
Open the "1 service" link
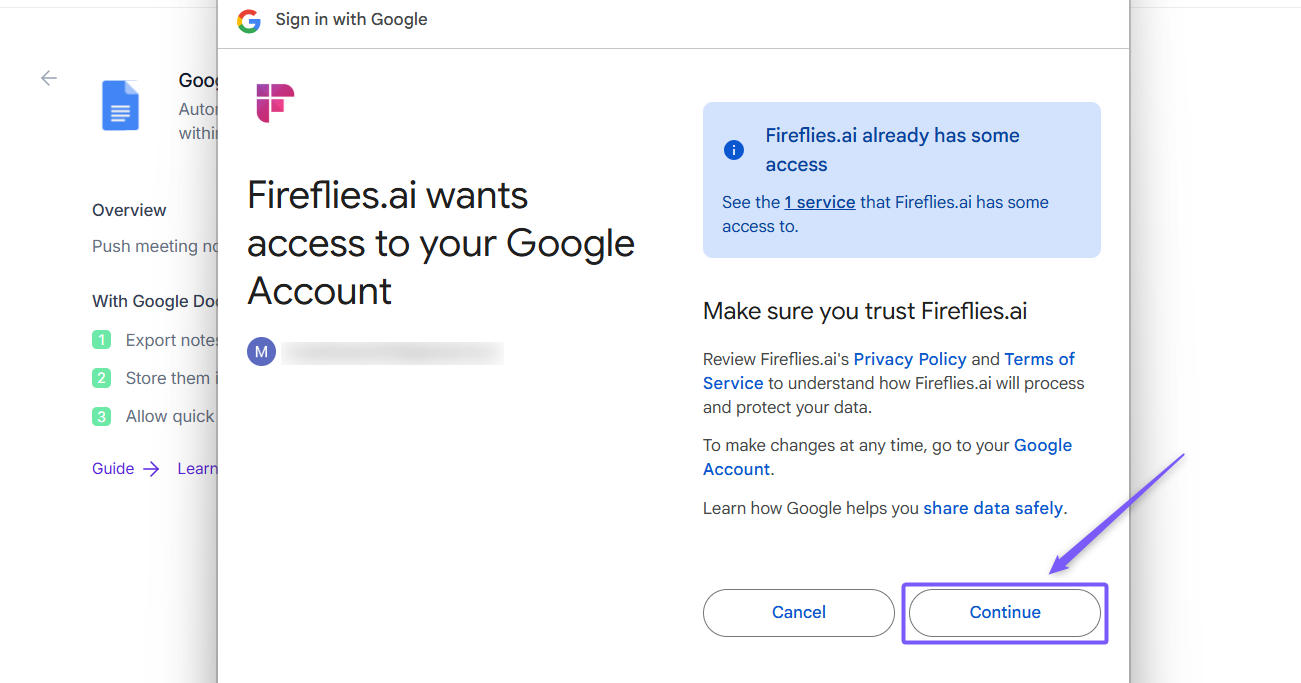pos(819,202)
